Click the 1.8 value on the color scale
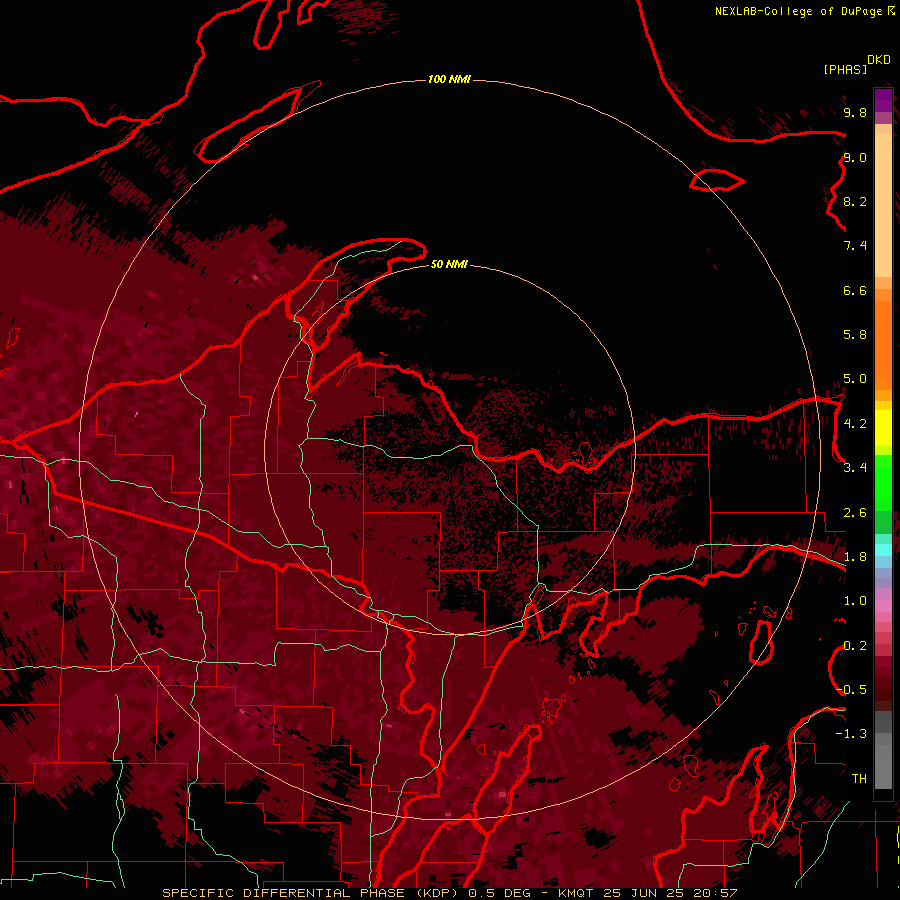Viewport: 900px width, 900px height. pyautogui.click(x=854, y=557)
